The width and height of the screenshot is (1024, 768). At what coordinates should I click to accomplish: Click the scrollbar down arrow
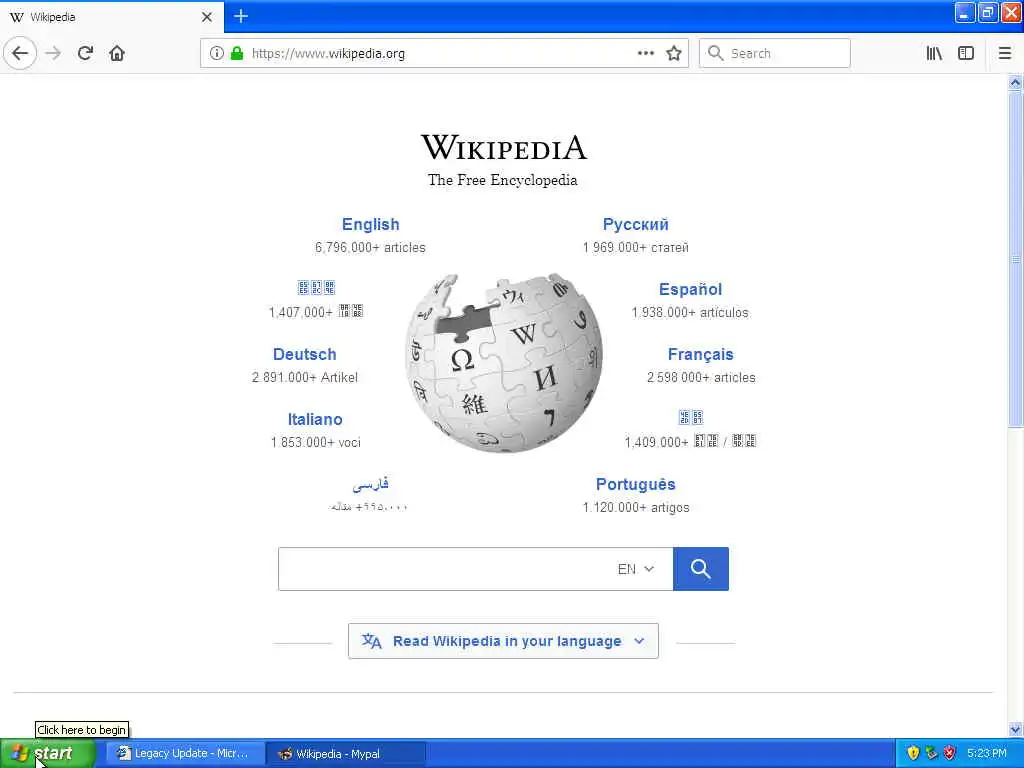tap(1015, 729)
